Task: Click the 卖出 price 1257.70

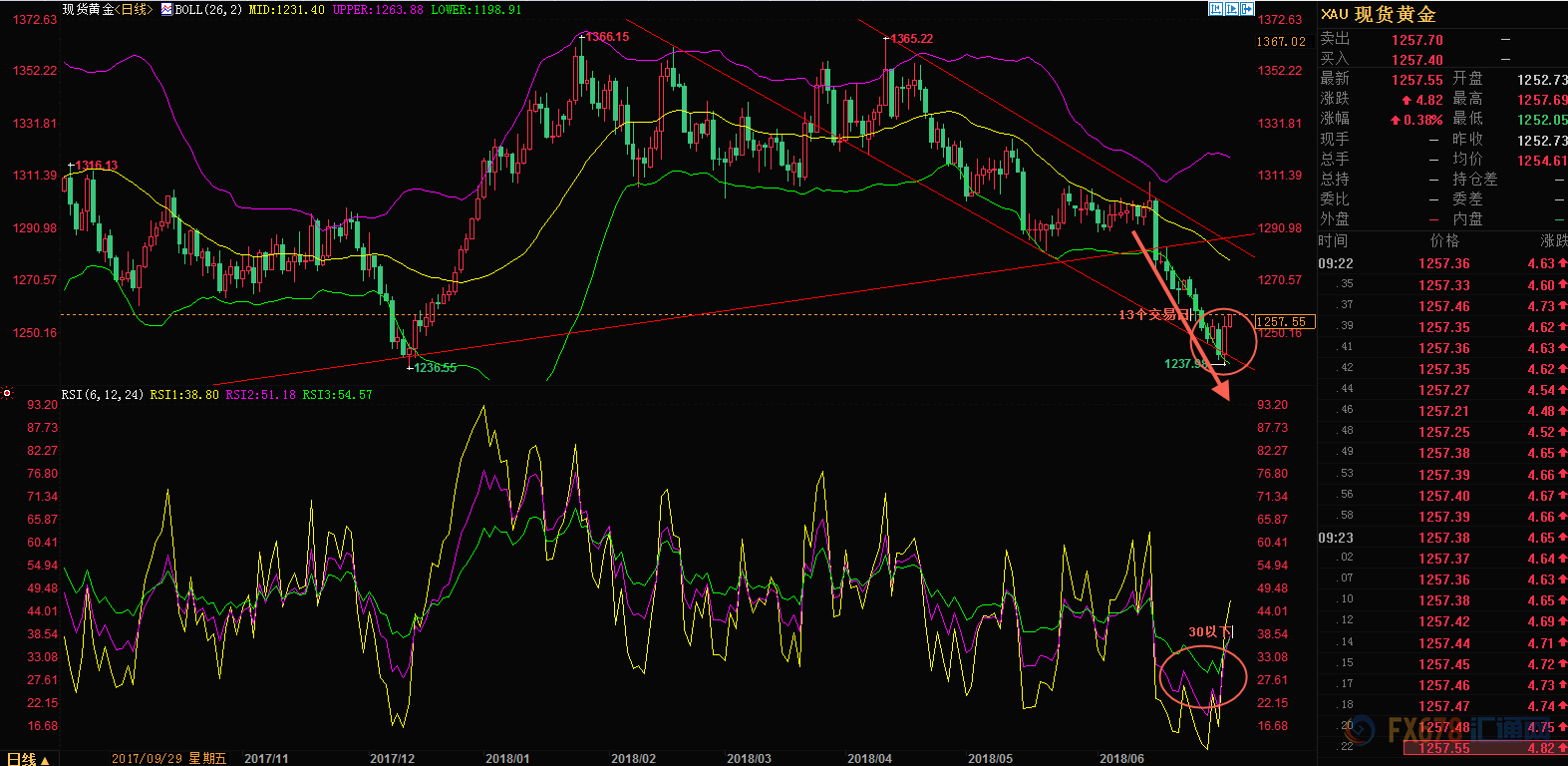Action: (x=1417, y=40)
